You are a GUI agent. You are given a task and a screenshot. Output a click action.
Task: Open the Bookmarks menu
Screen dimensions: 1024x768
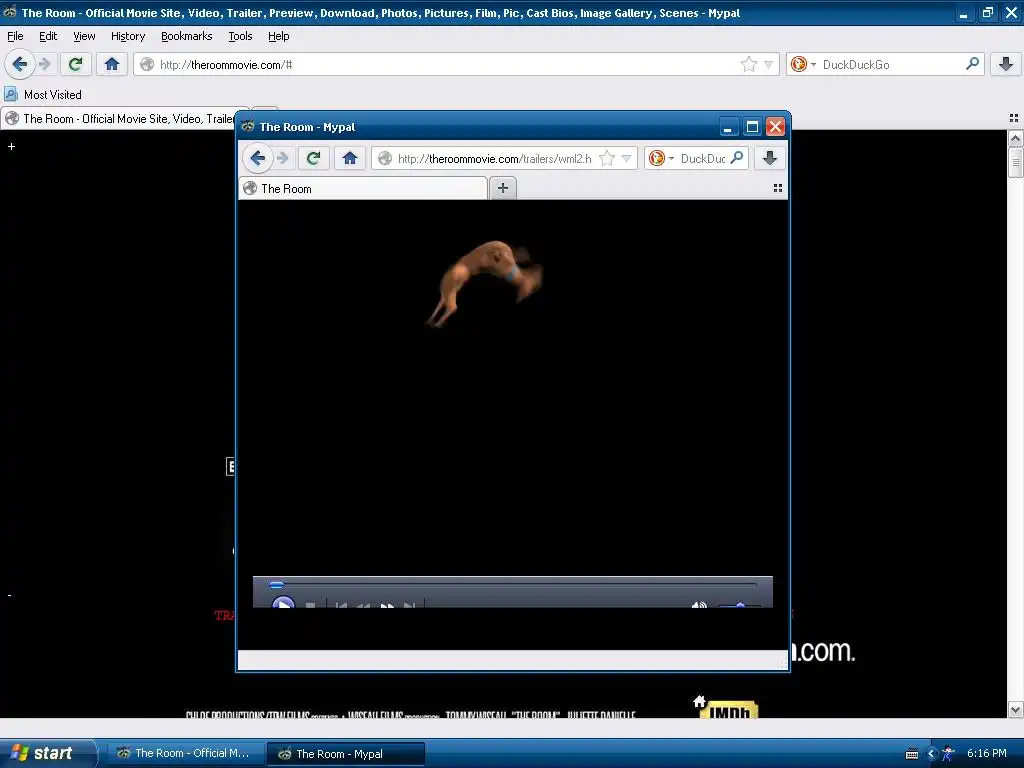tap(186, 36)
